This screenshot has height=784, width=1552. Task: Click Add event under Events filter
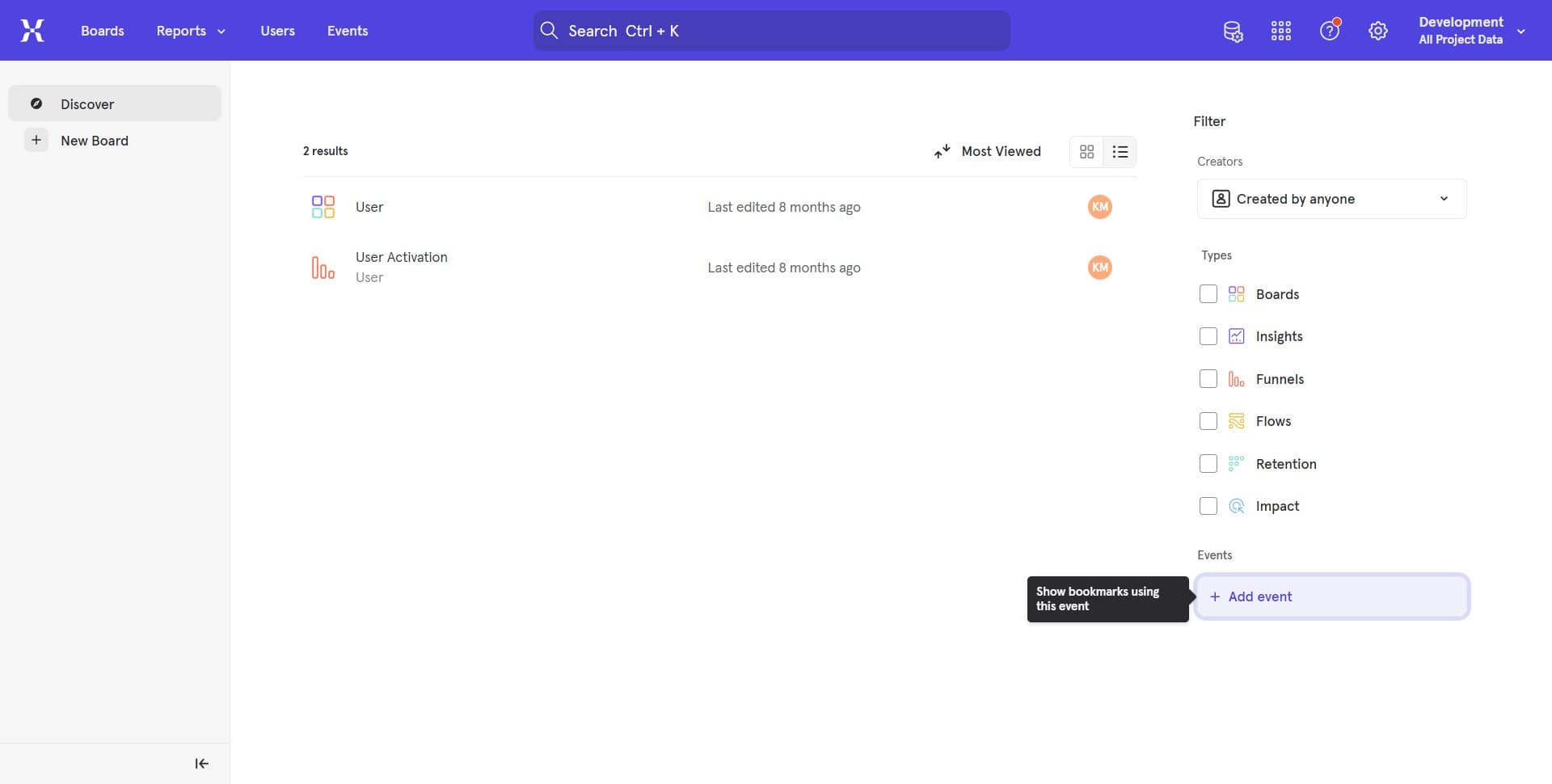[1331, 596]
